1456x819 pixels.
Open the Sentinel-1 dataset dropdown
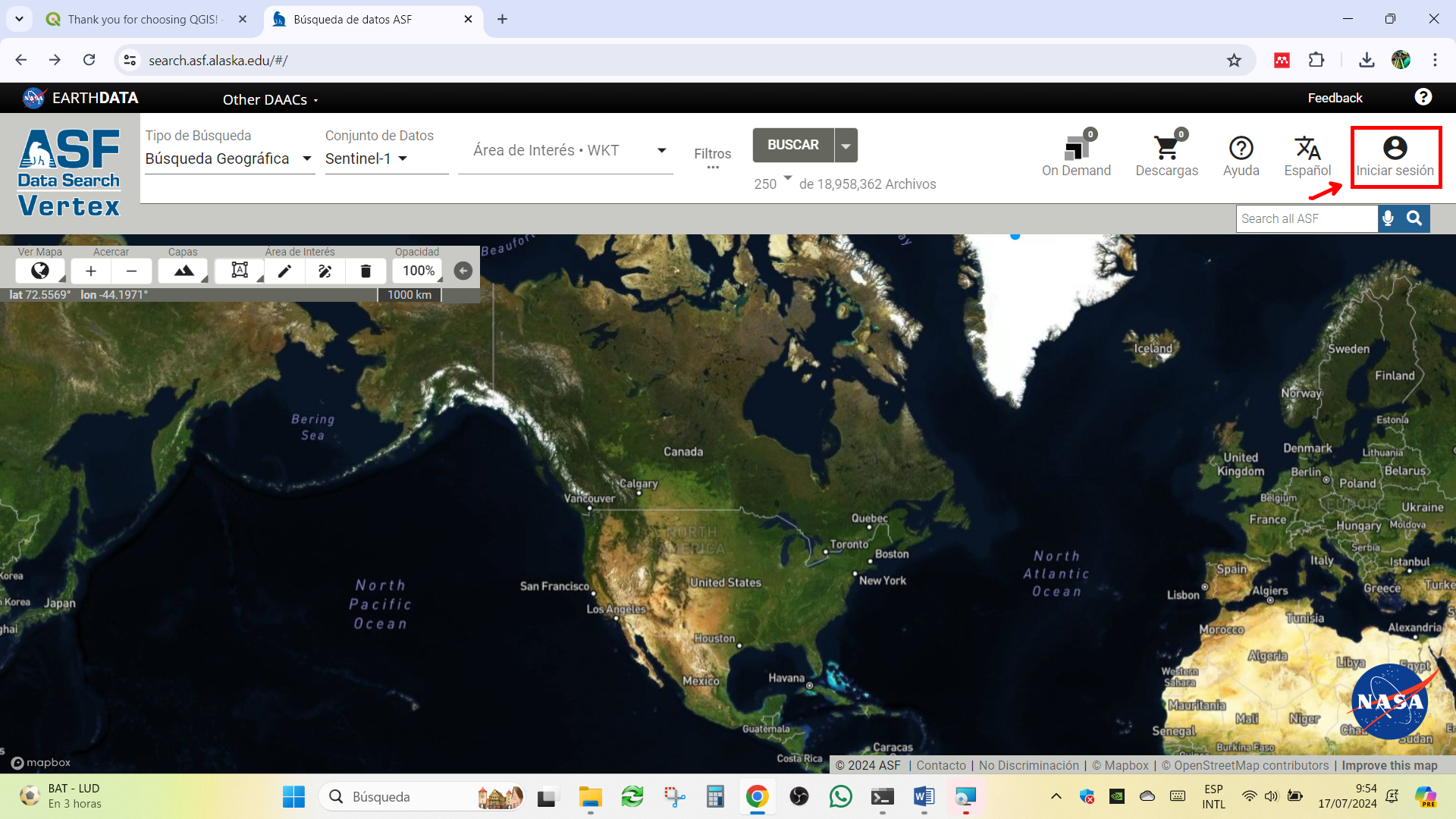click(x=367, y=158)
